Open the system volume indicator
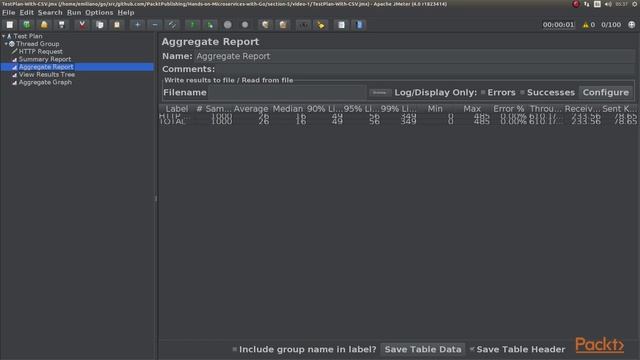 pyautogui.click(x=608, y=4)
